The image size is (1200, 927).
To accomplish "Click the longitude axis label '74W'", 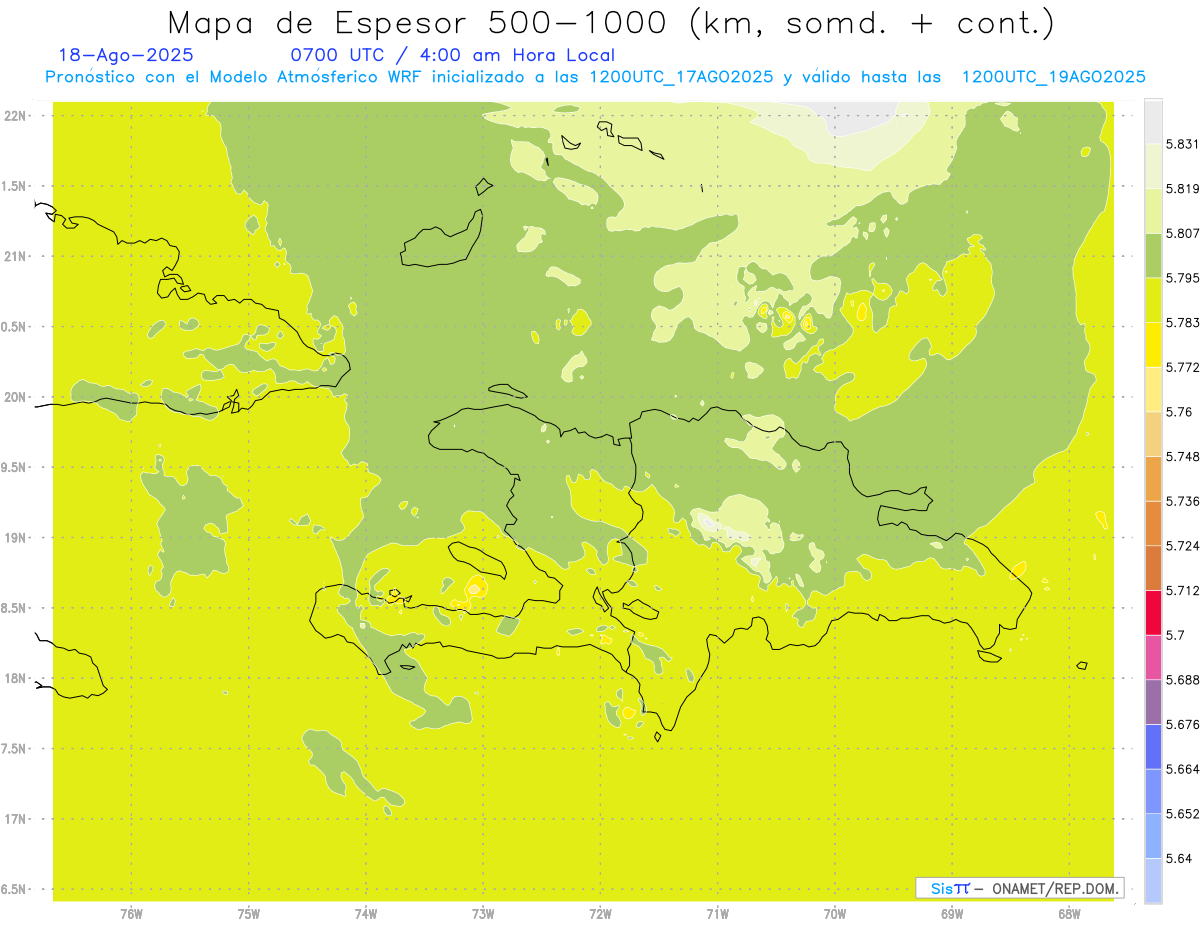I will (x=365, y=914).
